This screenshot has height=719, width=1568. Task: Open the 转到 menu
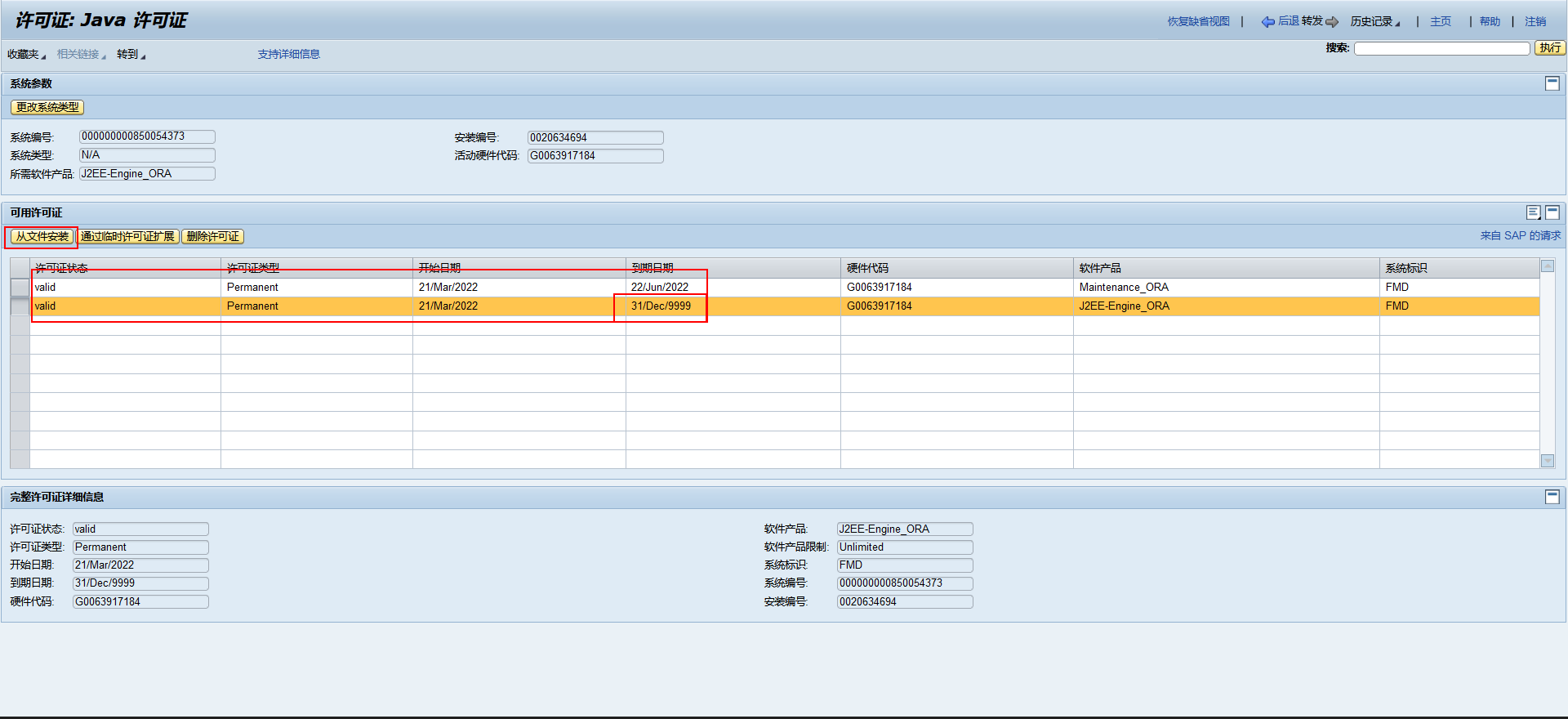(x=131, y=54)
